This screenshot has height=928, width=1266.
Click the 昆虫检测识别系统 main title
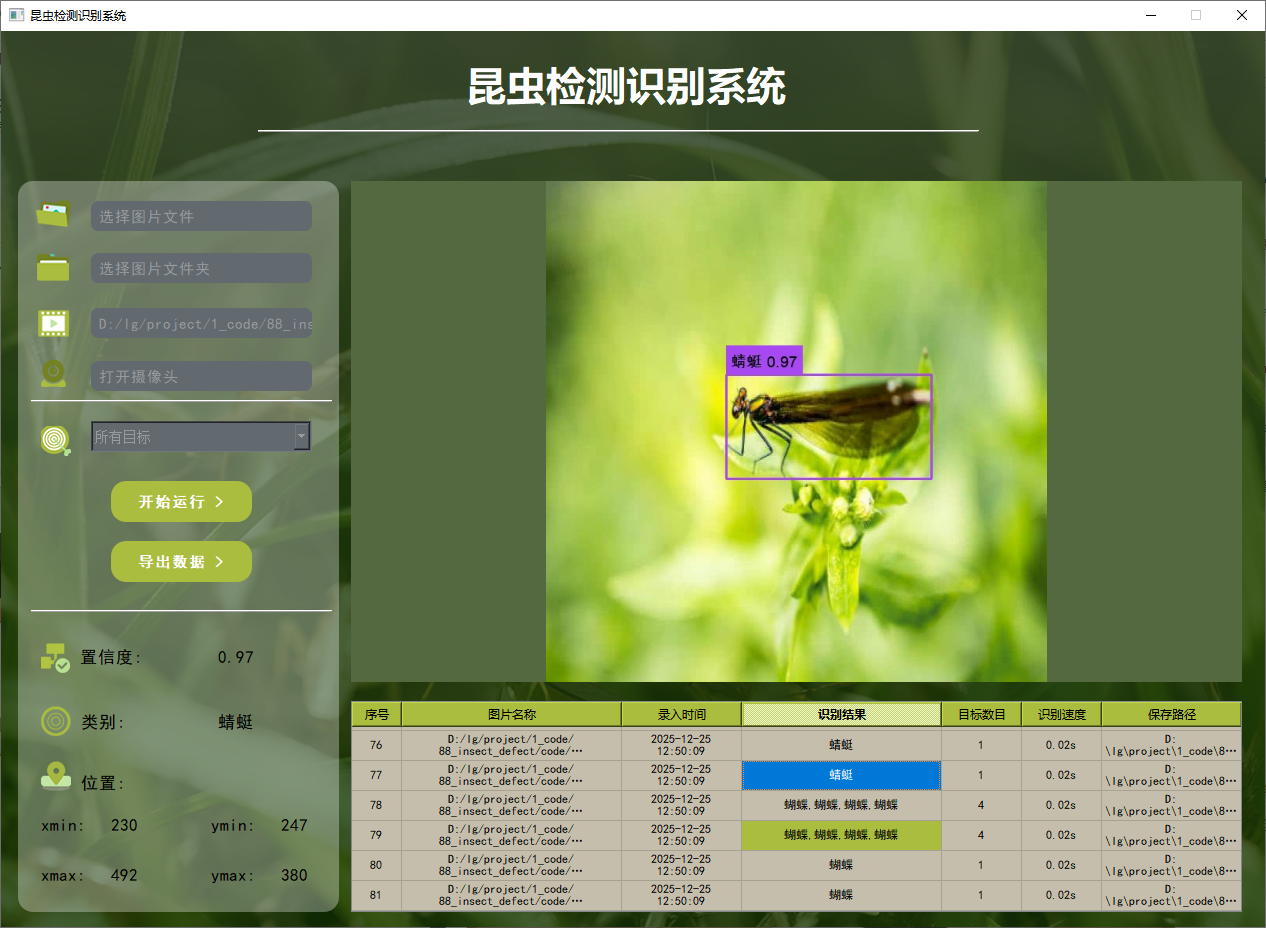point(627,87)
